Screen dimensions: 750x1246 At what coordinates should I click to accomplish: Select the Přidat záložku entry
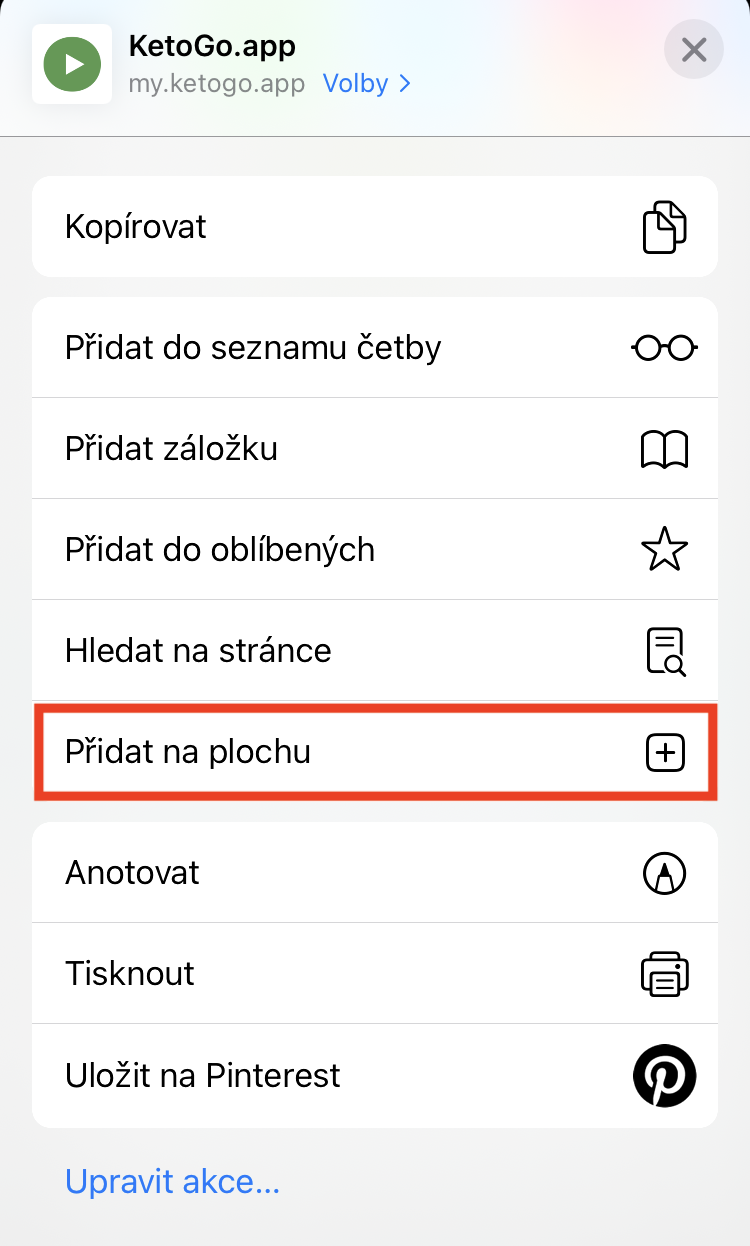pos(171,449)
